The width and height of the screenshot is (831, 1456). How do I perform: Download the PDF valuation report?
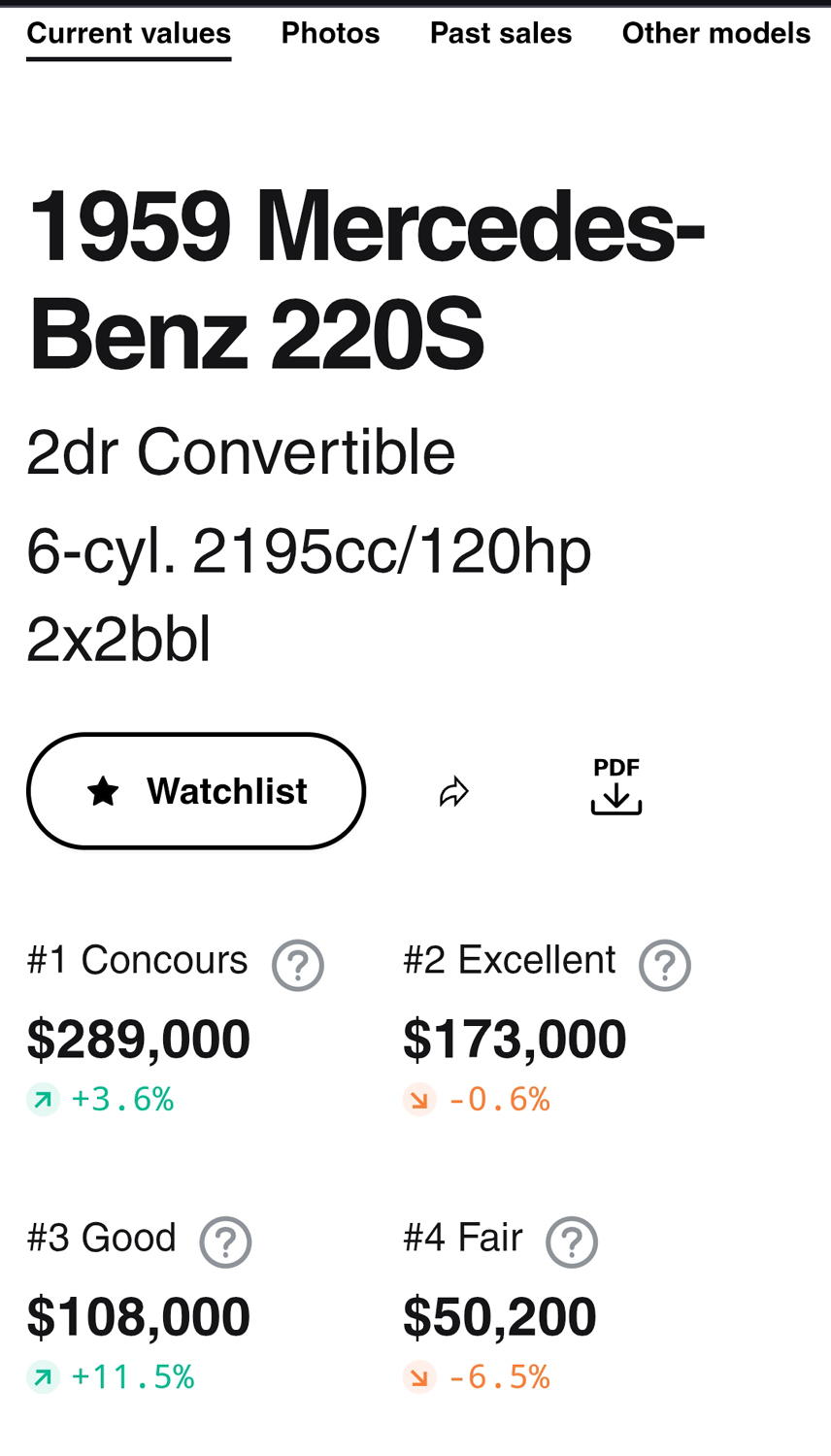click(x=616, y=786)
